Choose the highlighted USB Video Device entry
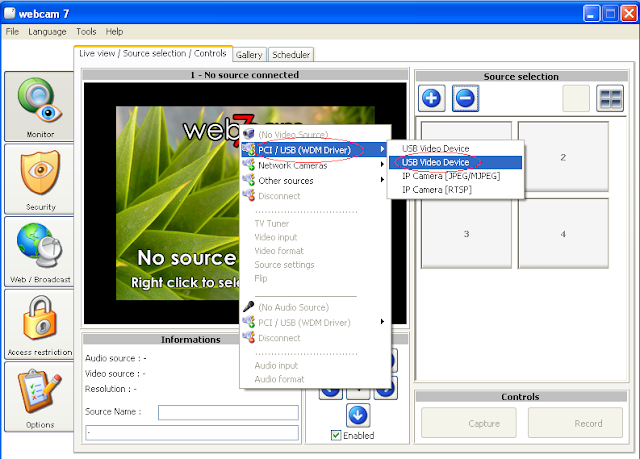640x459 pixels. pos(455,162)
